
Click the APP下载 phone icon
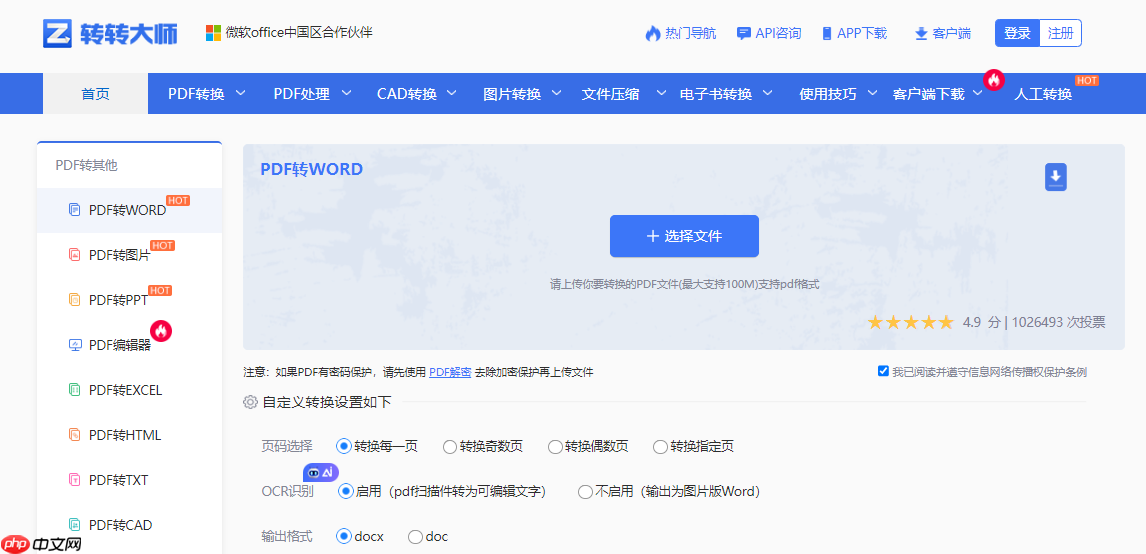(x=827, y=34)
